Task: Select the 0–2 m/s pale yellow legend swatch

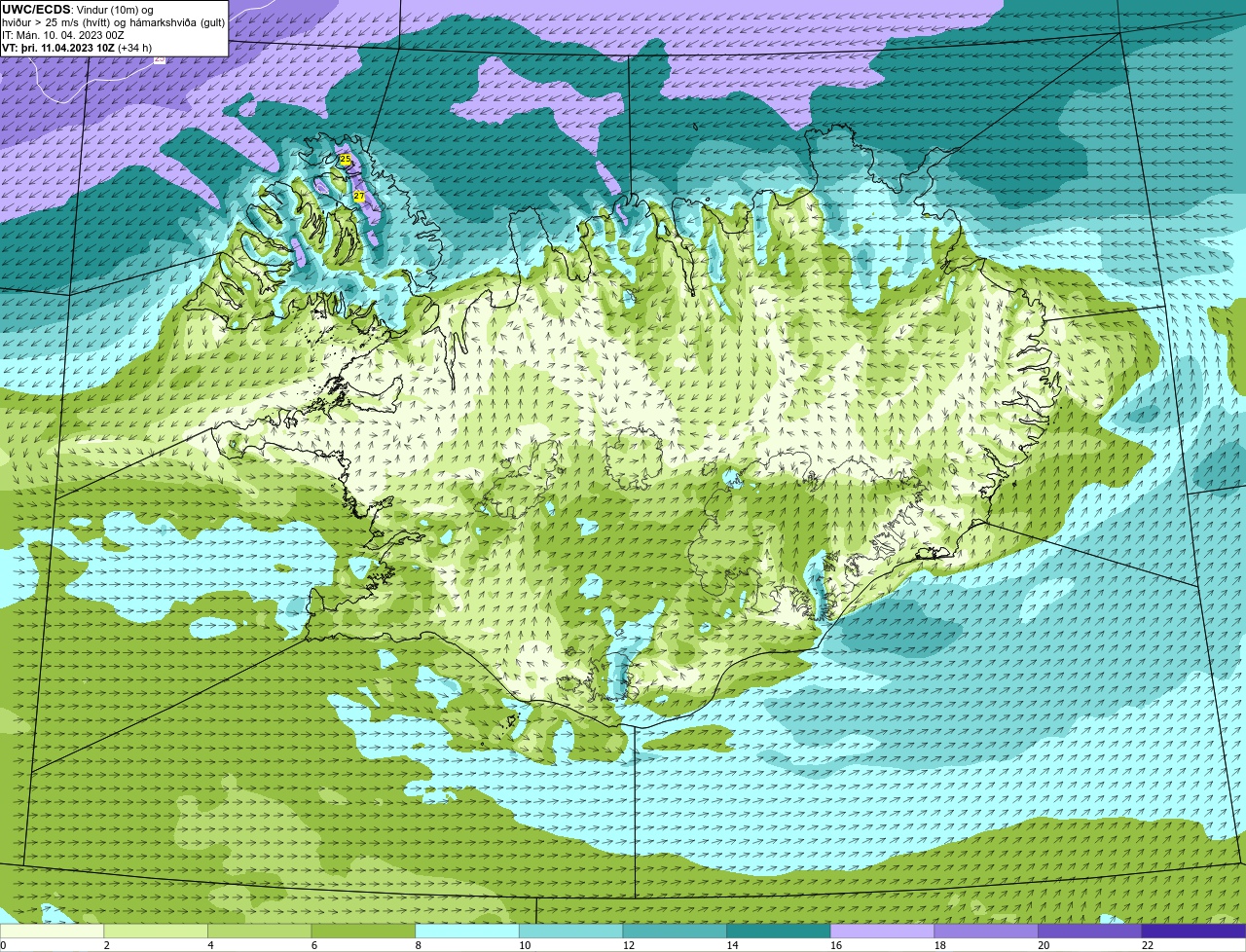Action: point(52,932)
